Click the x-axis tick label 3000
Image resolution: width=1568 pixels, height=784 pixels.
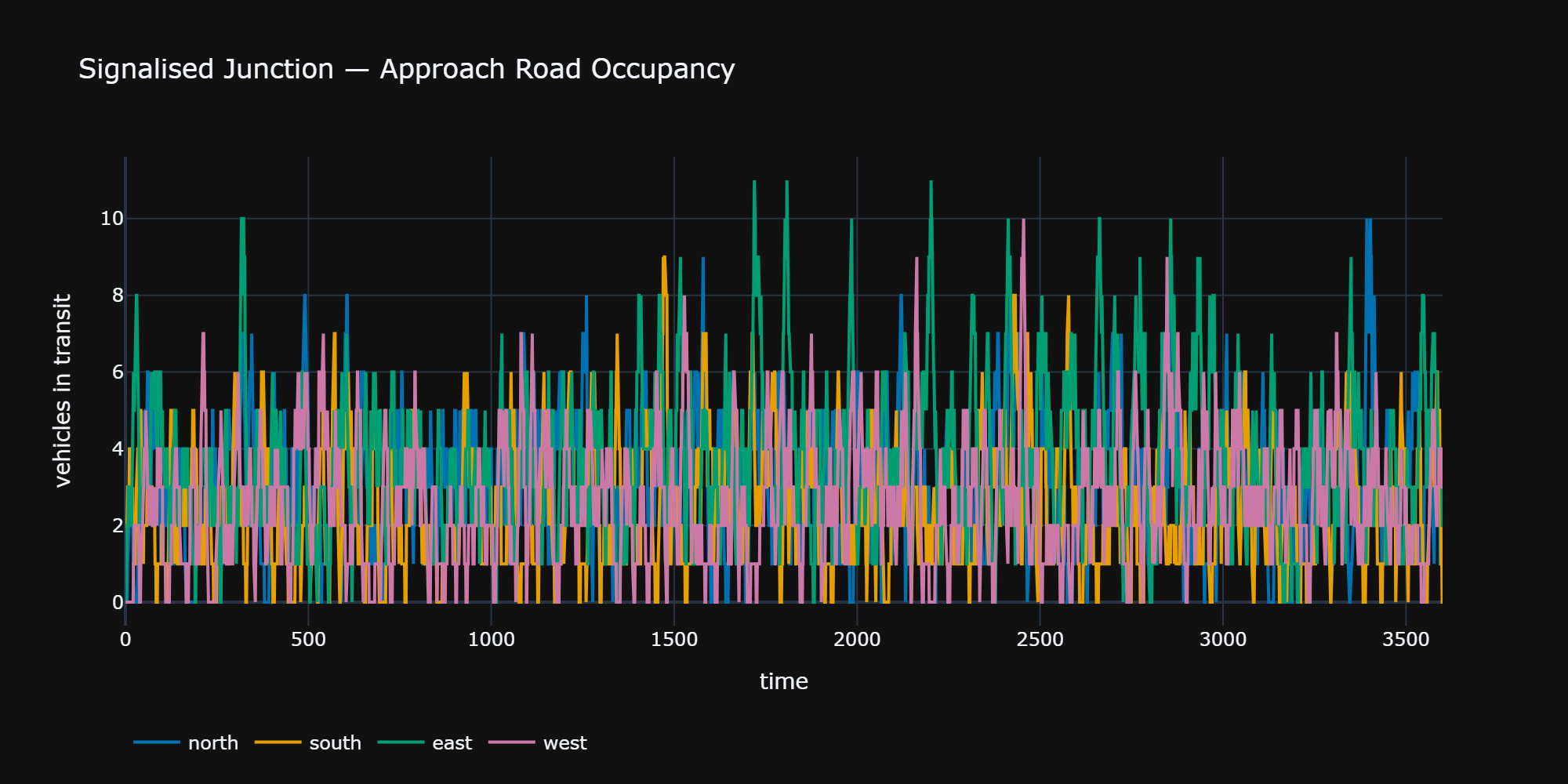pyautogui.click(x=1223, y=640)
